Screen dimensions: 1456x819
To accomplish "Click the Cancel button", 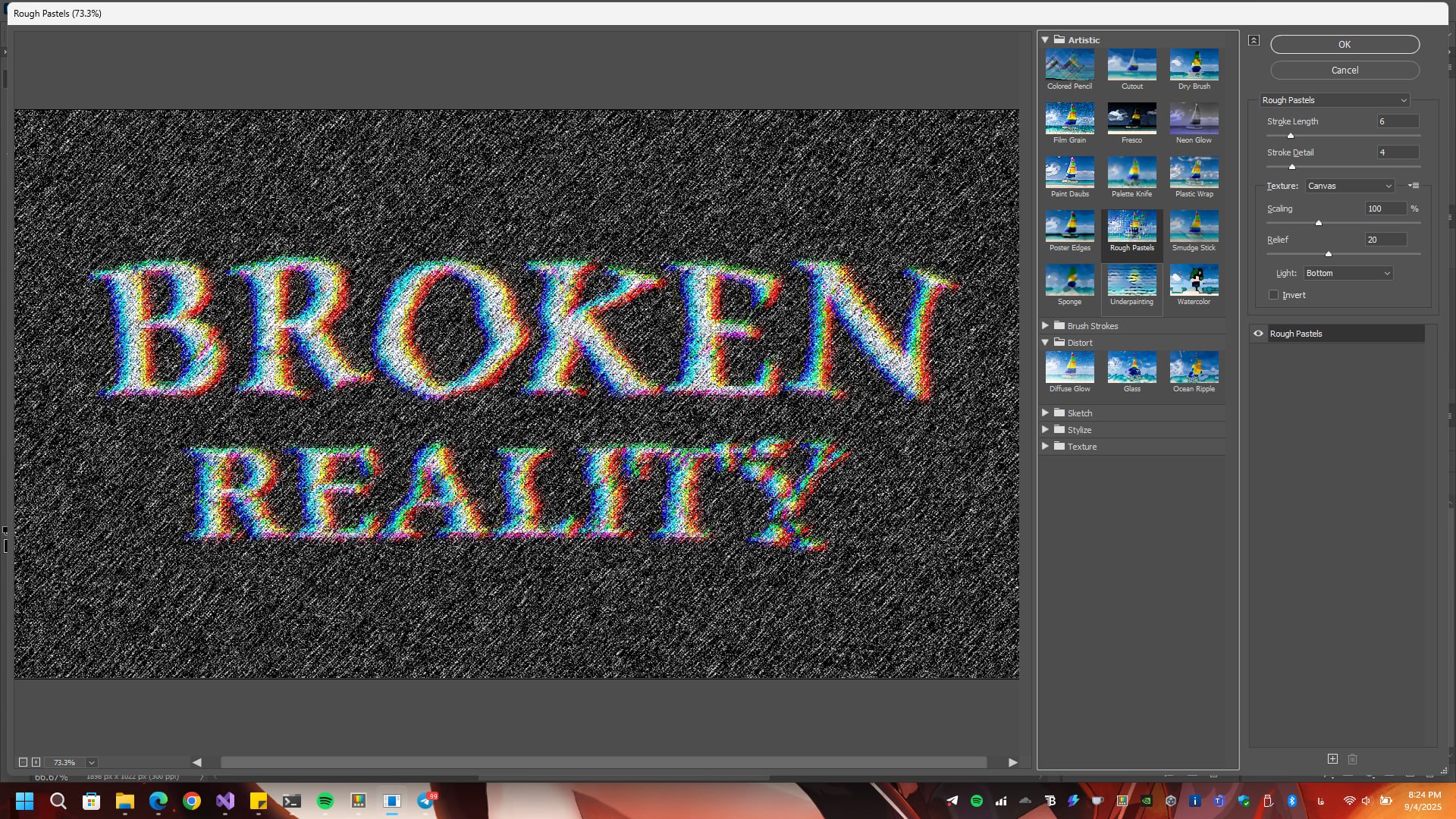I will pos(1344,71).
